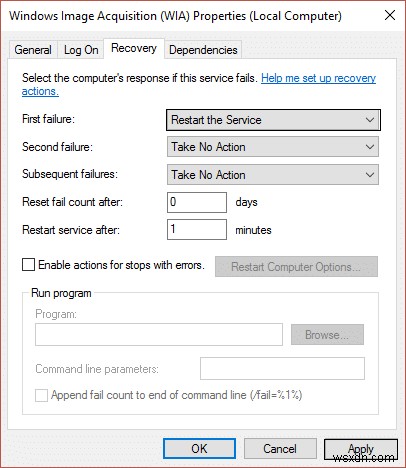Click the Restart Computer Options button
Viewport: 406px width, 468px height.
pos(296,267)
